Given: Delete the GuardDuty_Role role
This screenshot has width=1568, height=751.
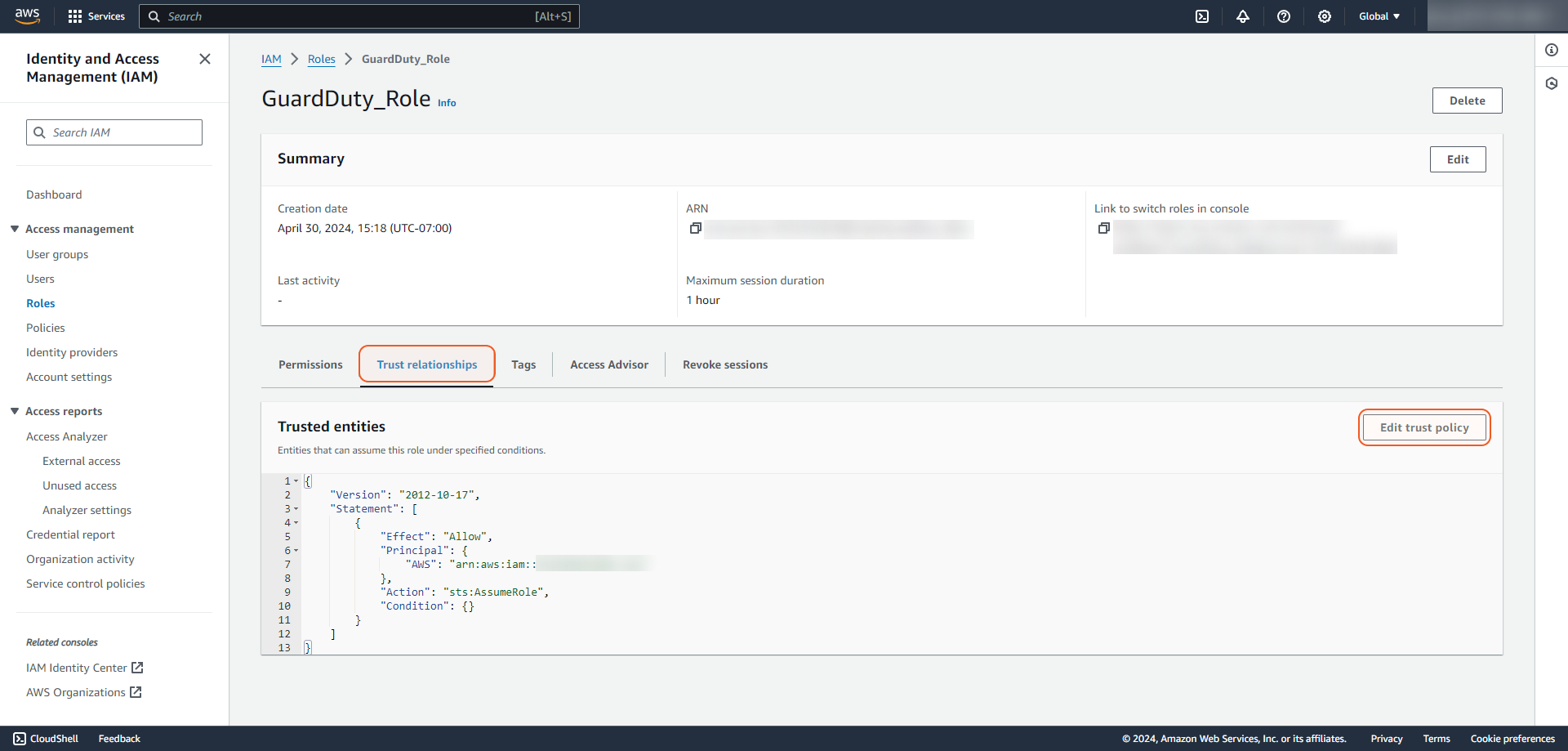Looking at the screenshot, I should (x=1467, y=101).
